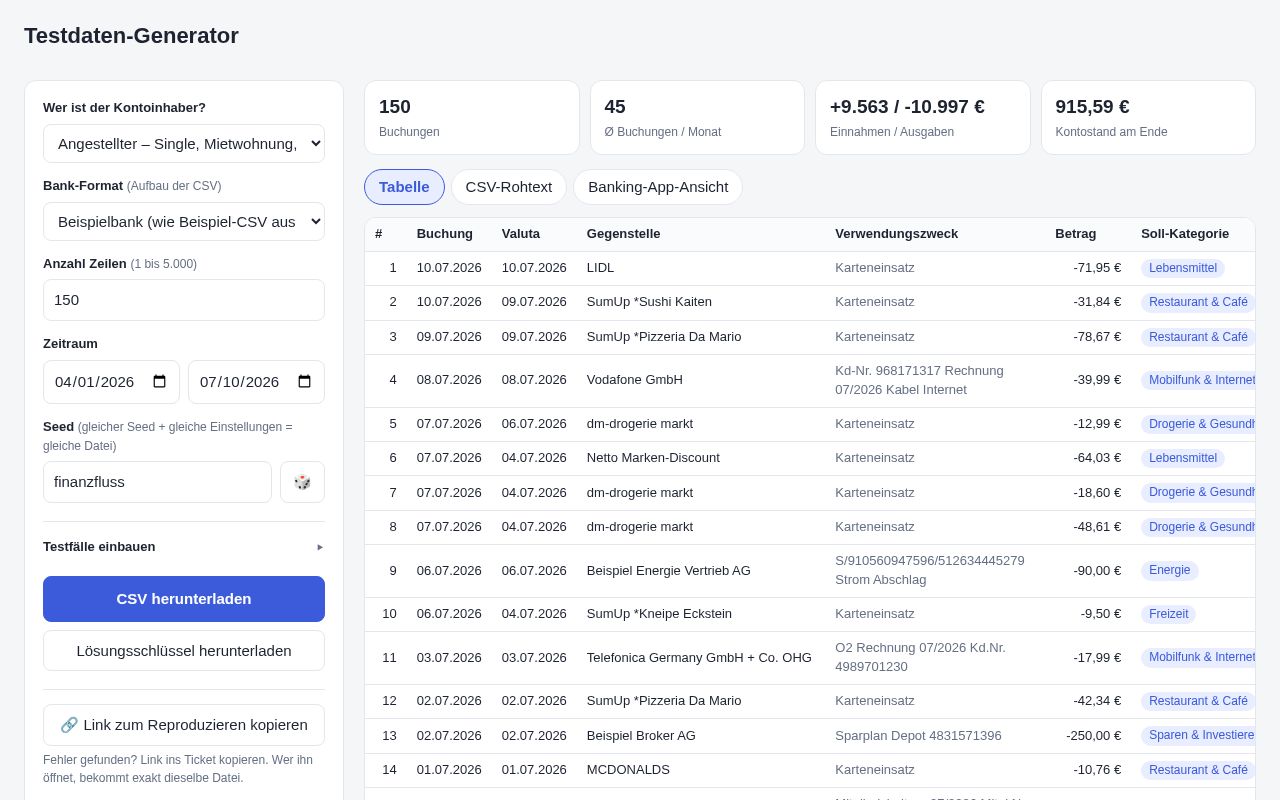1280x800 pixels.
Task: Click the 'Freizeit' category tag
Action: click(x=1169, y=614)
